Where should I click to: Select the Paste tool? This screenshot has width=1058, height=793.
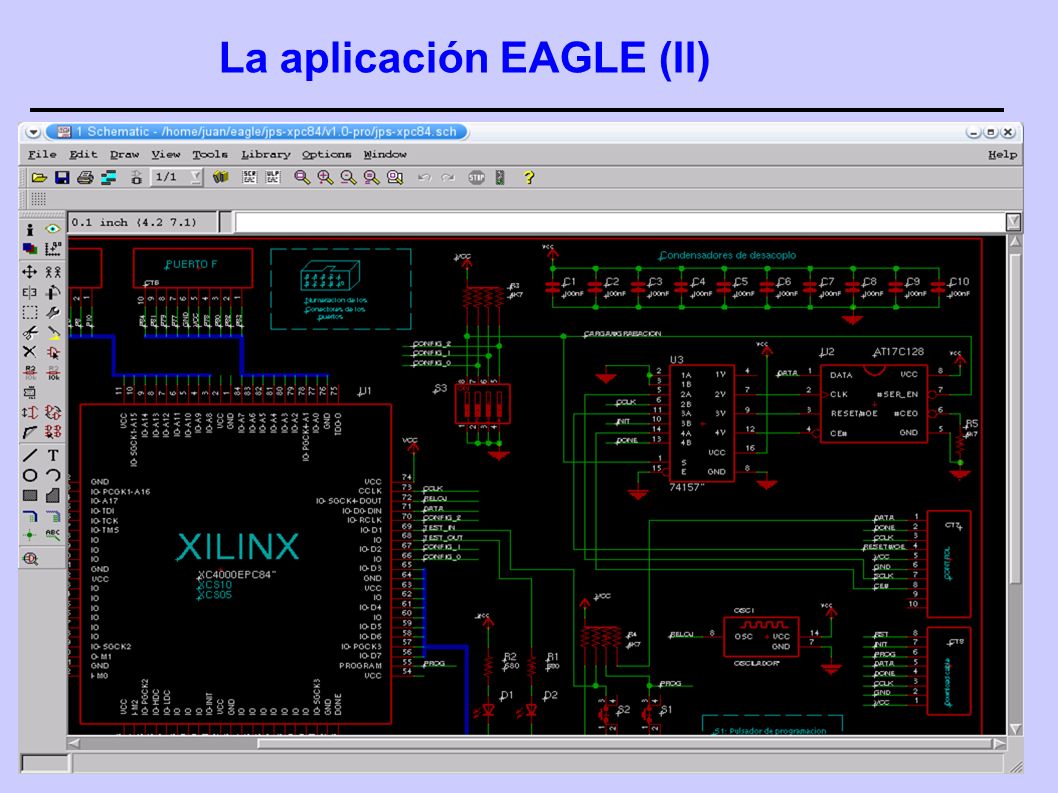[53, 332]
